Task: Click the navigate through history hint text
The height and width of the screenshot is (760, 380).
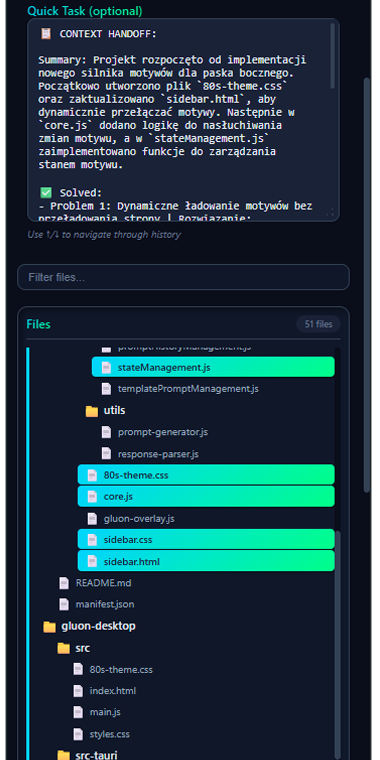Action: tap(104, 235)
